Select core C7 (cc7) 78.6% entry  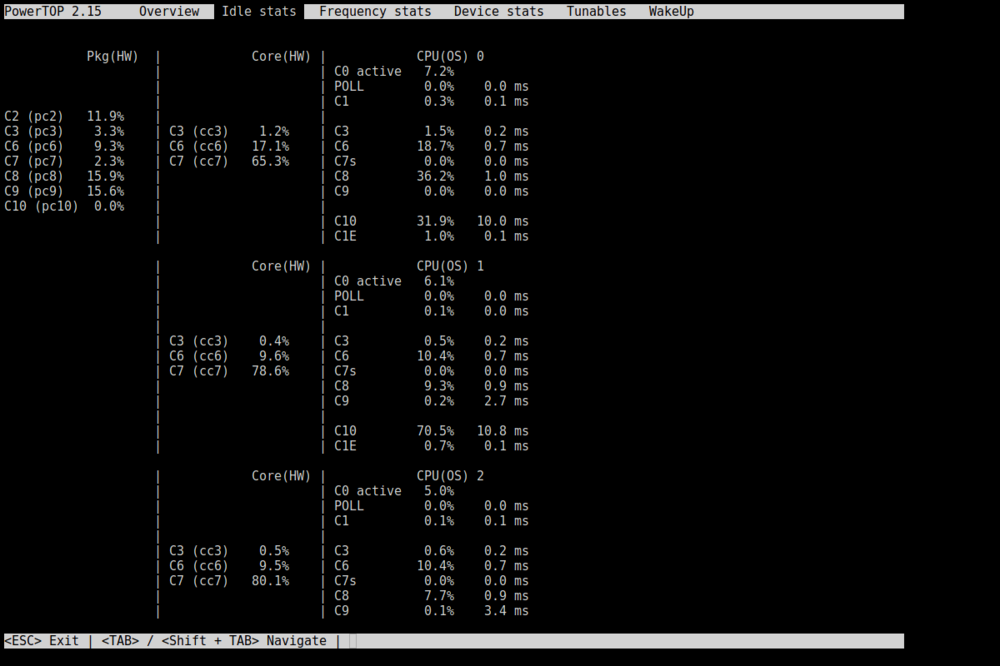pos(229,371)
